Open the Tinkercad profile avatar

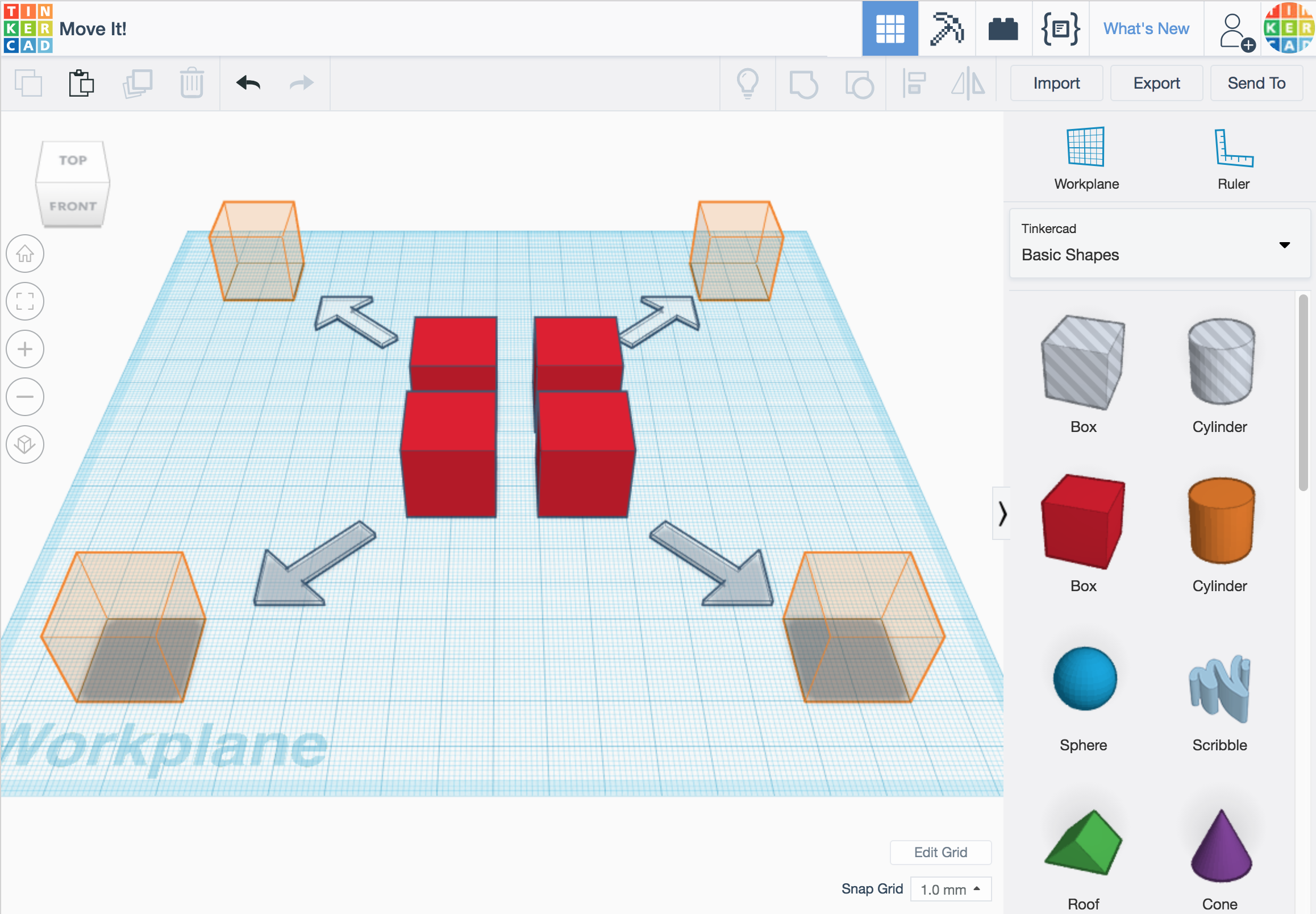tap(1289, 27)
